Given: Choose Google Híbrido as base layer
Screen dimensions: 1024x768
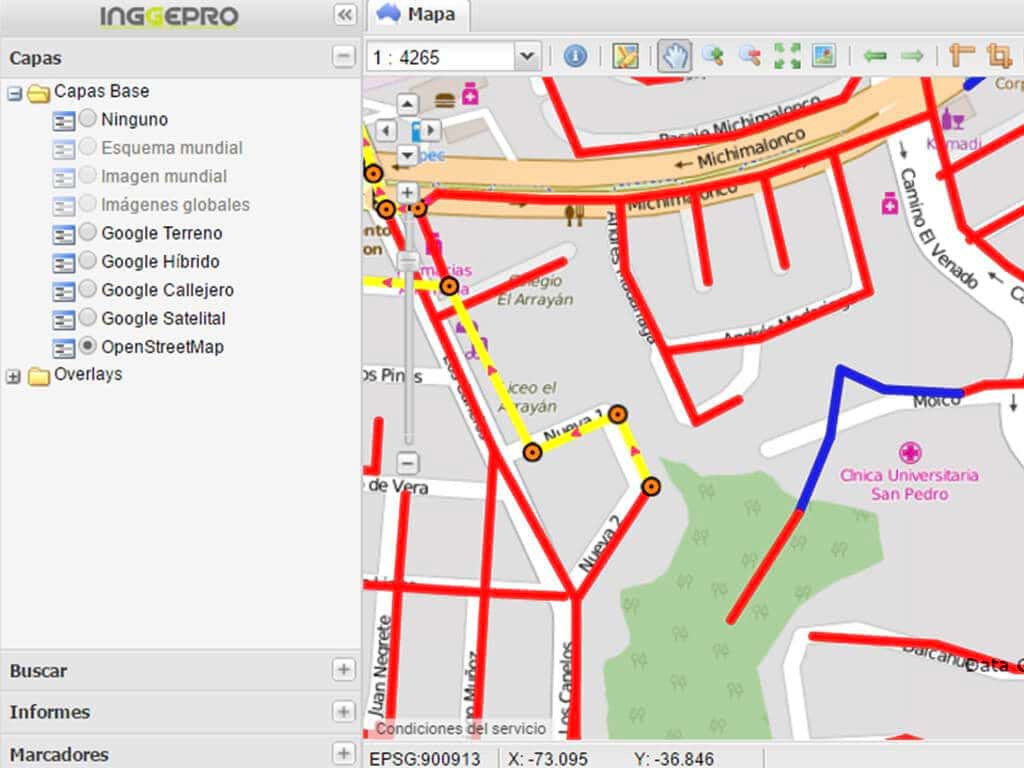Looking at the screenshot, I should click(88, 261).
